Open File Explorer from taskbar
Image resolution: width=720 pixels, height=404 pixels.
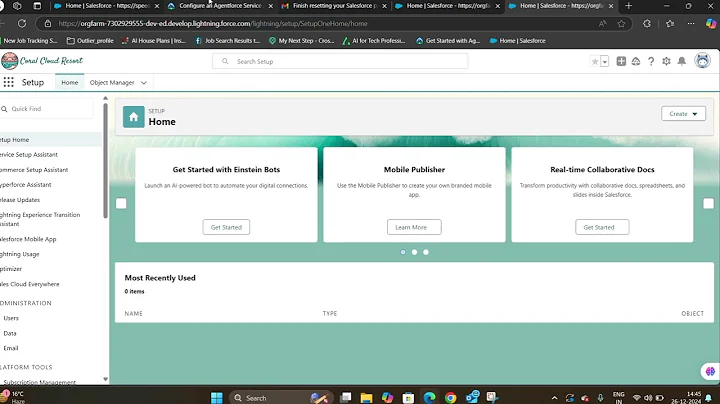pos(366,398)
